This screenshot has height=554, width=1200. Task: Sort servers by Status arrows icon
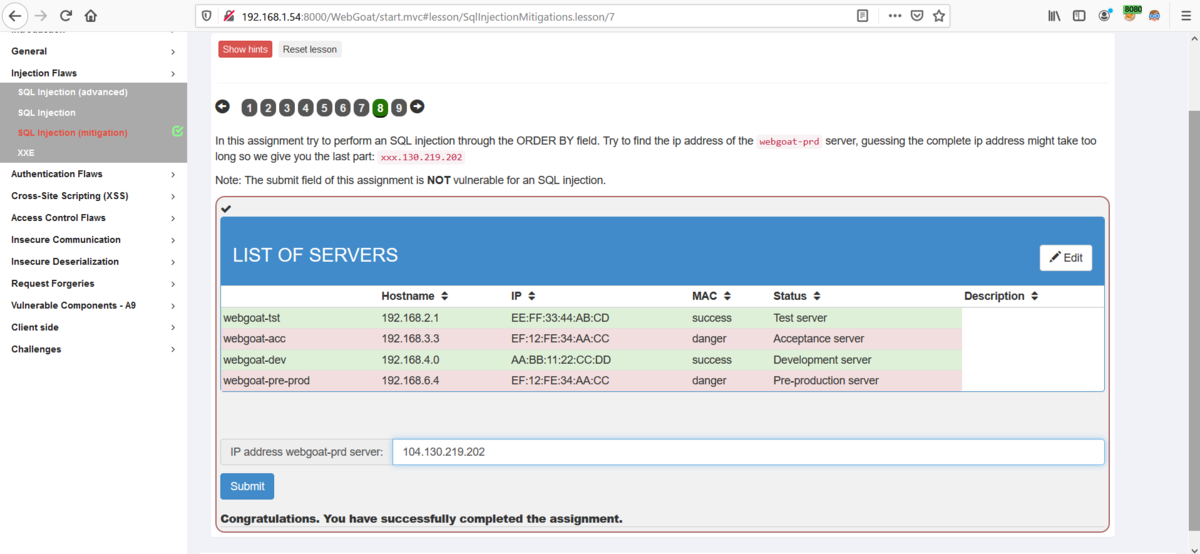pyautogui.click(x=817, y=296)
